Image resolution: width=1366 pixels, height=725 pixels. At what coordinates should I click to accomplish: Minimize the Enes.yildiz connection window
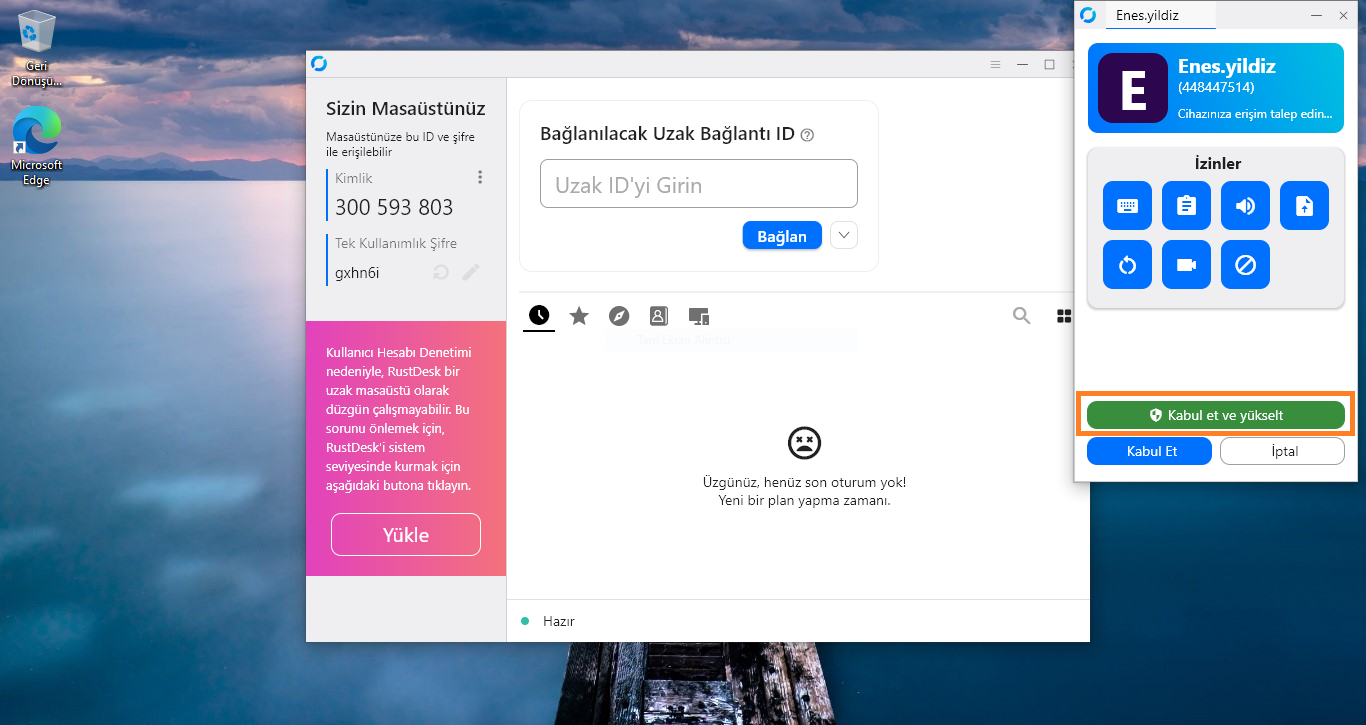tap(1317, 15)
